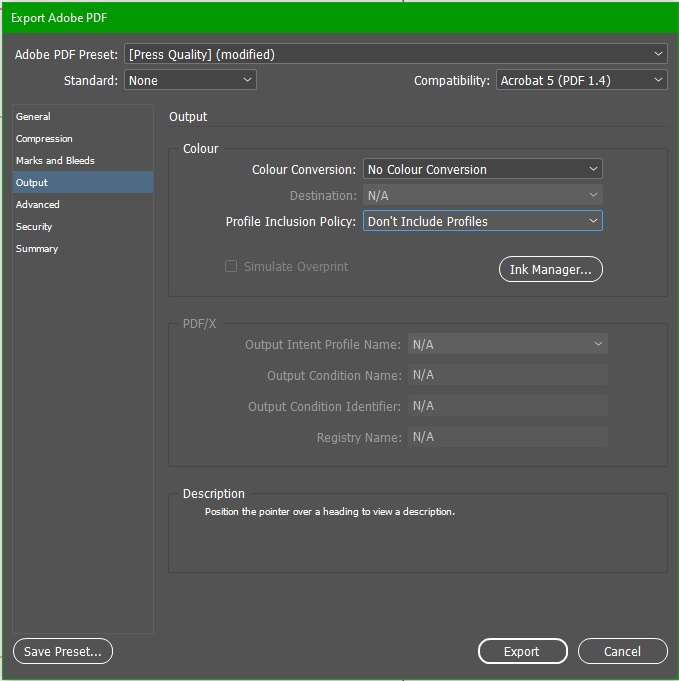Screen dimensions: 679x681
Task: Click Save Preset button
Action: click(63, 651)
